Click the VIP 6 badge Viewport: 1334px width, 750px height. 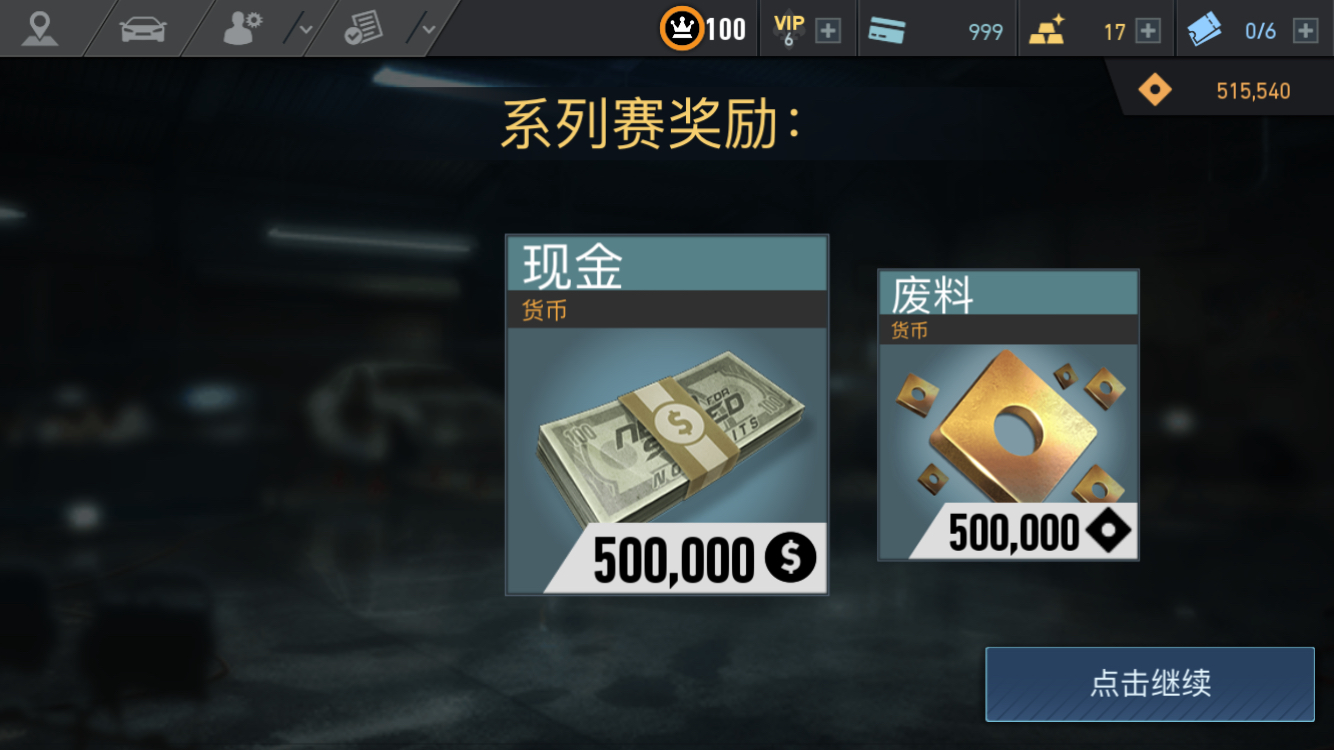(x=789, y=30)
